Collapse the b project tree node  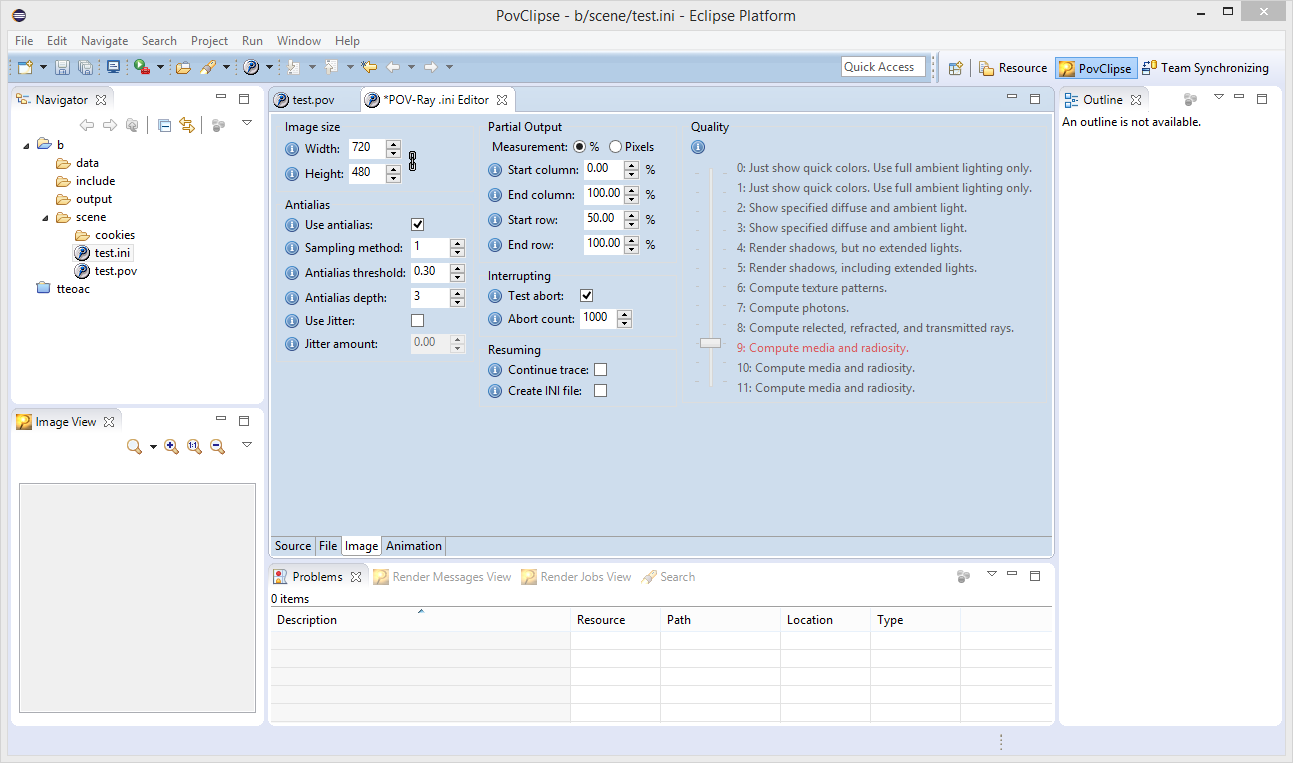pyautogui.click(x=26, y=145)
